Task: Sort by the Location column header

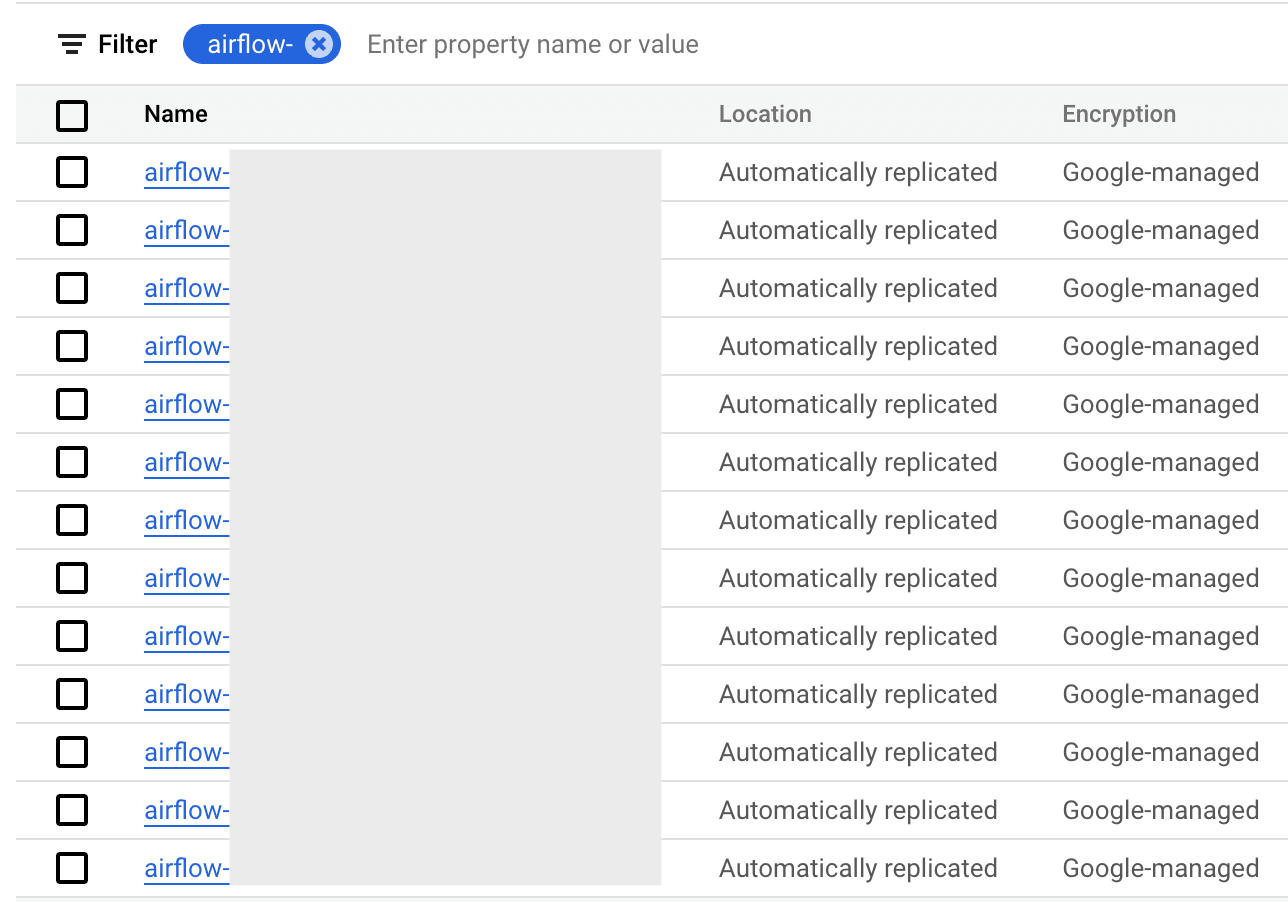Action: tap(765, 114)
